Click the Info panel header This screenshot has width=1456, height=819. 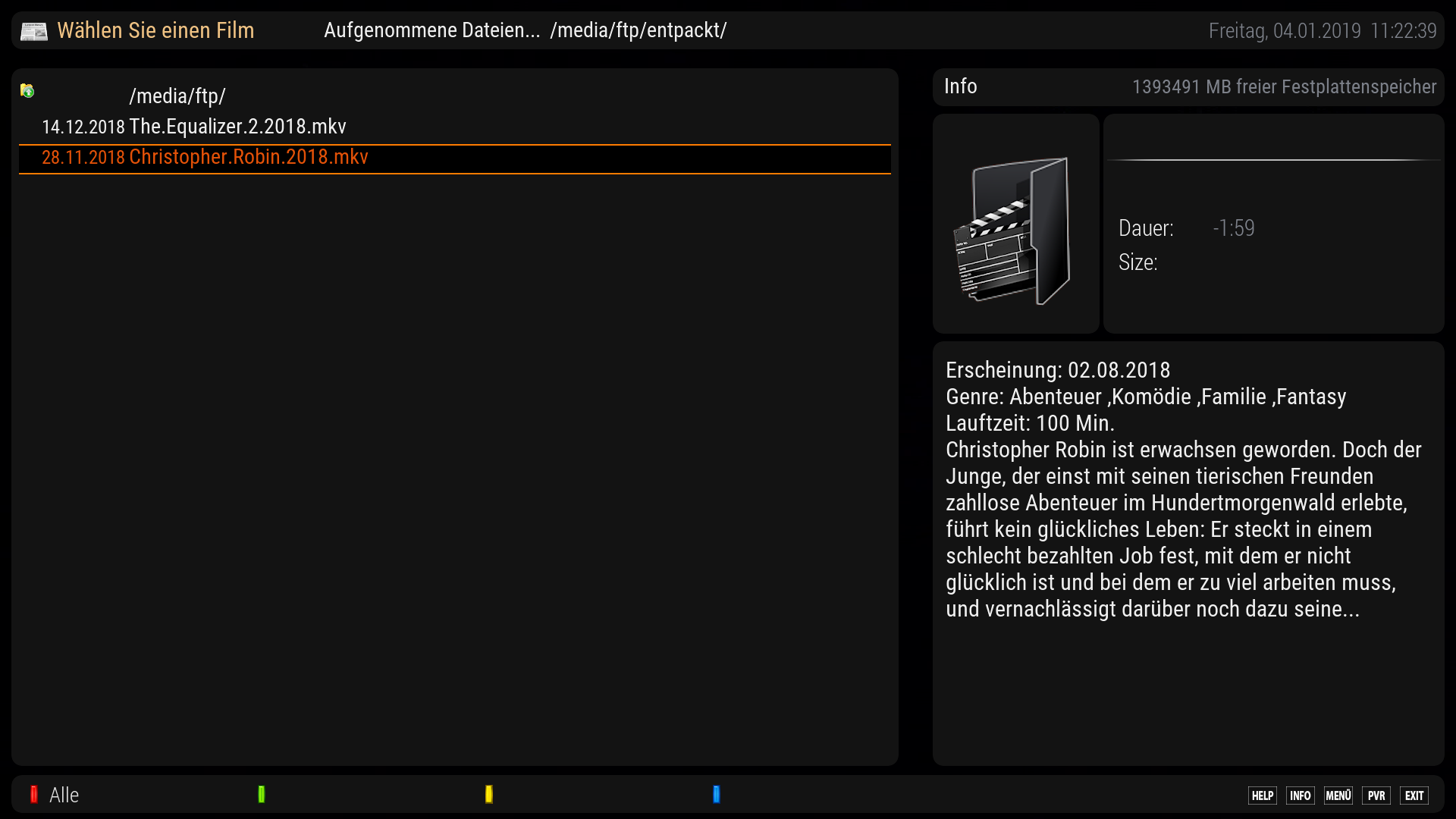(x=960, y=86)
